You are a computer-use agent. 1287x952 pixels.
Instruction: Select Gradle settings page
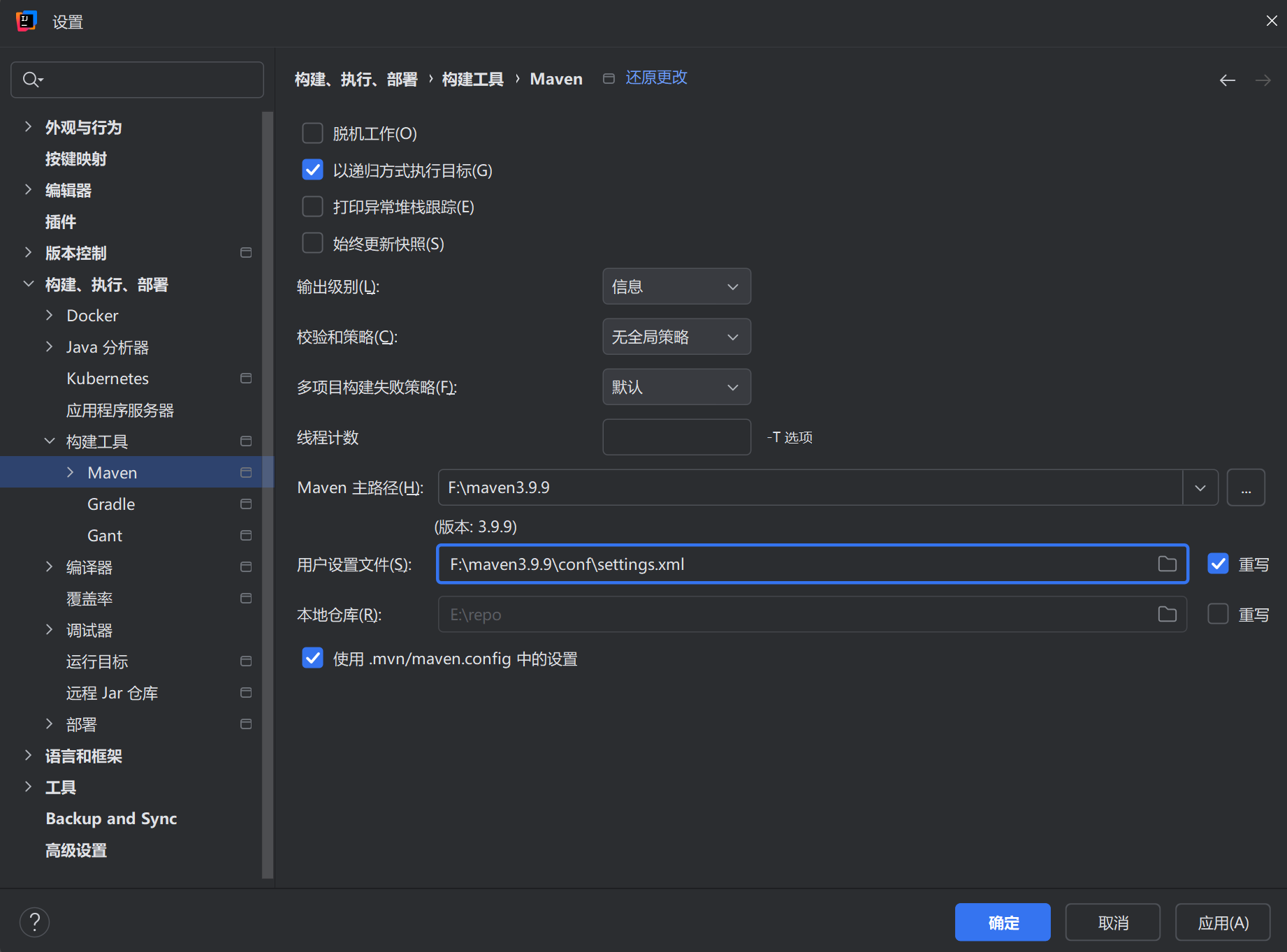click(111, 504)
